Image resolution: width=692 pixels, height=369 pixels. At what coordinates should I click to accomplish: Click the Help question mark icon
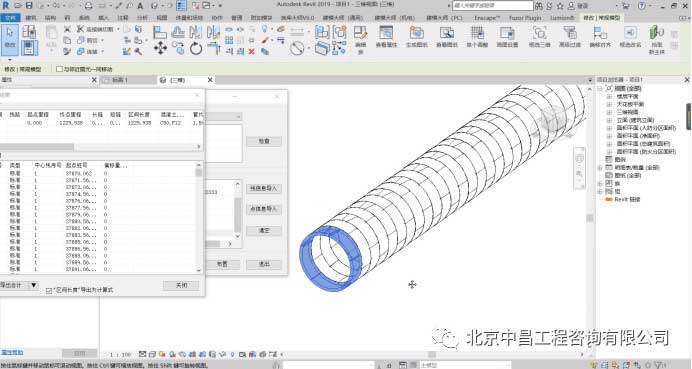click(642, 6)
